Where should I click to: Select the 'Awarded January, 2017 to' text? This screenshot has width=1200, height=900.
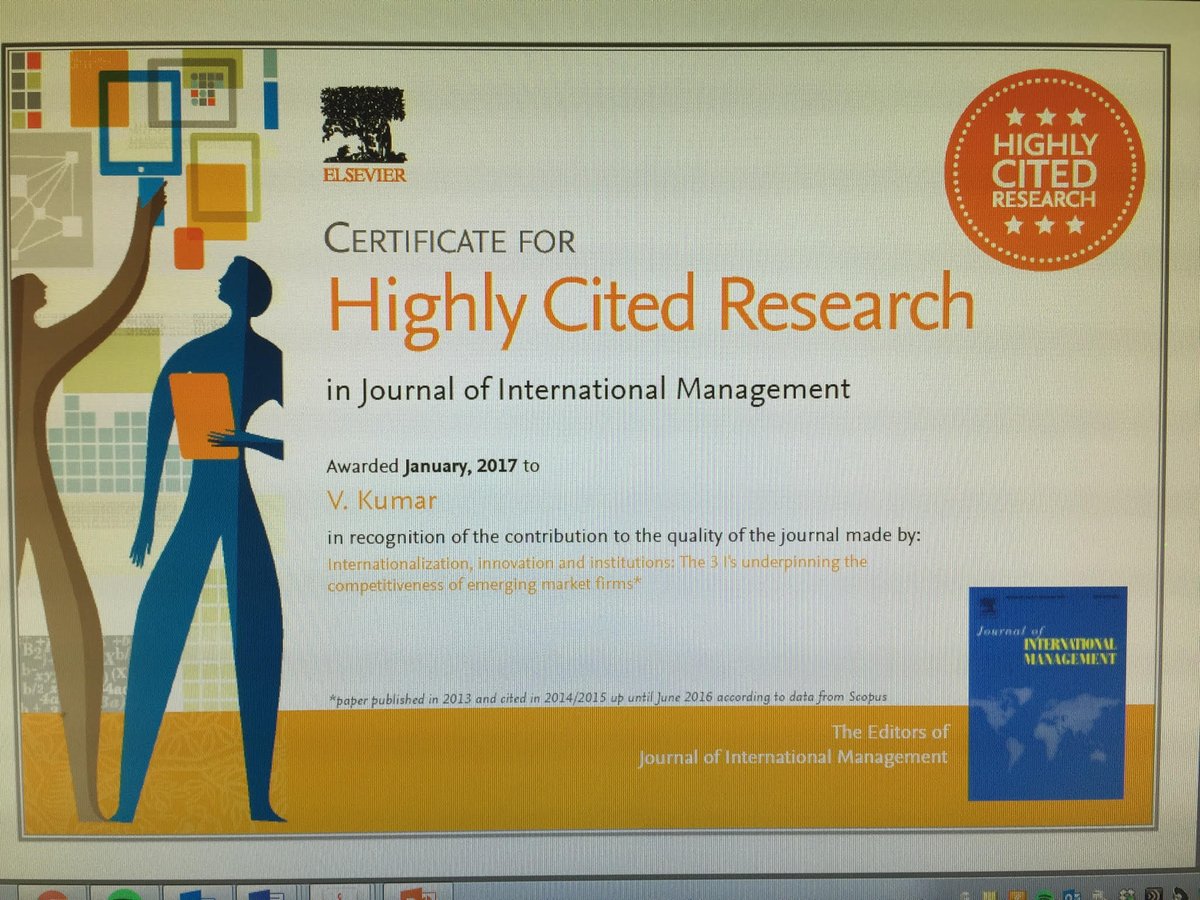(x=433, y=466)
